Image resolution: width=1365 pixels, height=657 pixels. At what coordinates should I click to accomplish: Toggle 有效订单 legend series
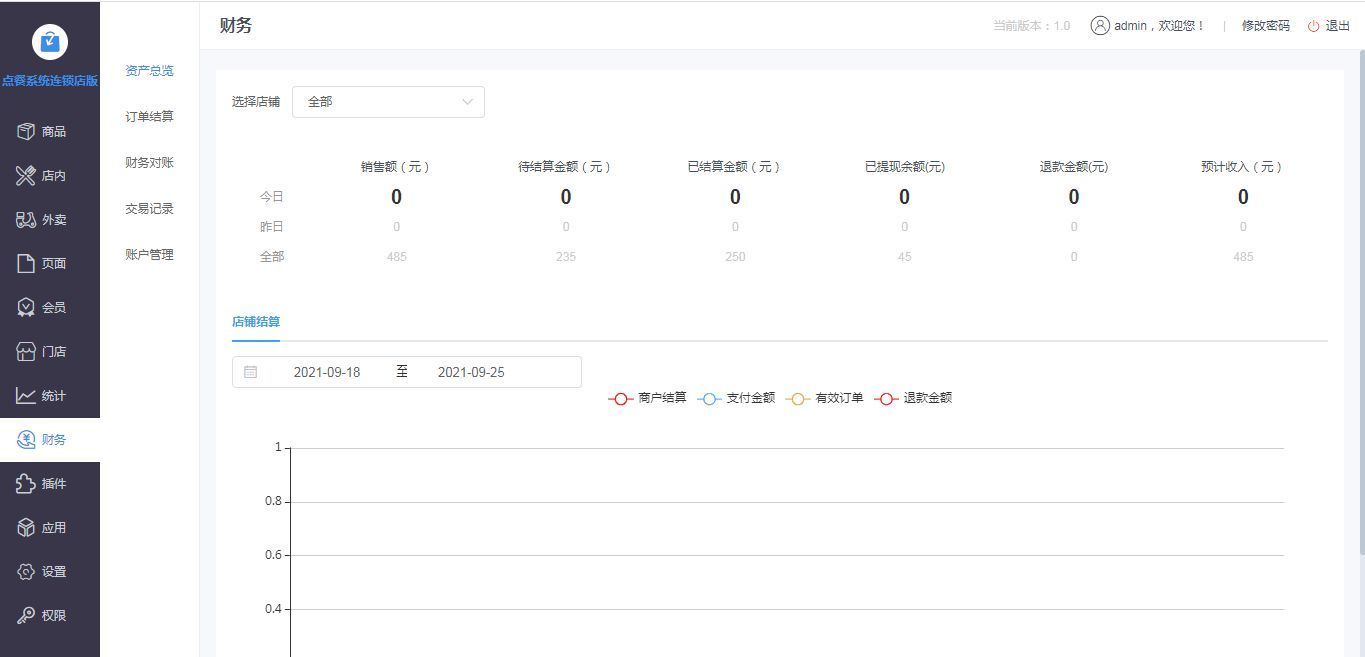pos(825,398)
